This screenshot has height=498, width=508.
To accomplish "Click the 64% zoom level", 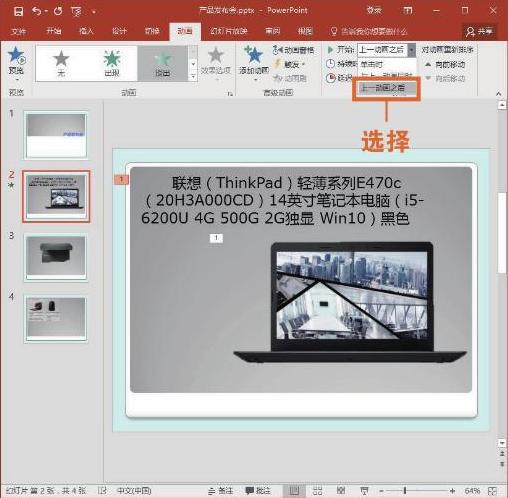I will (472, 491).
